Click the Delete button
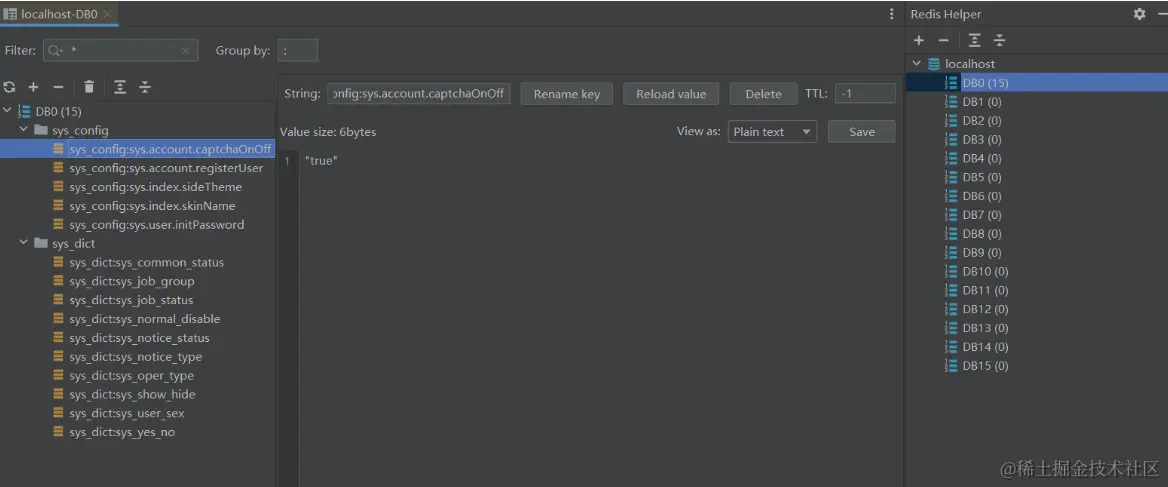Viewport: 1168px width, 487px height. (x=764, y=94)
